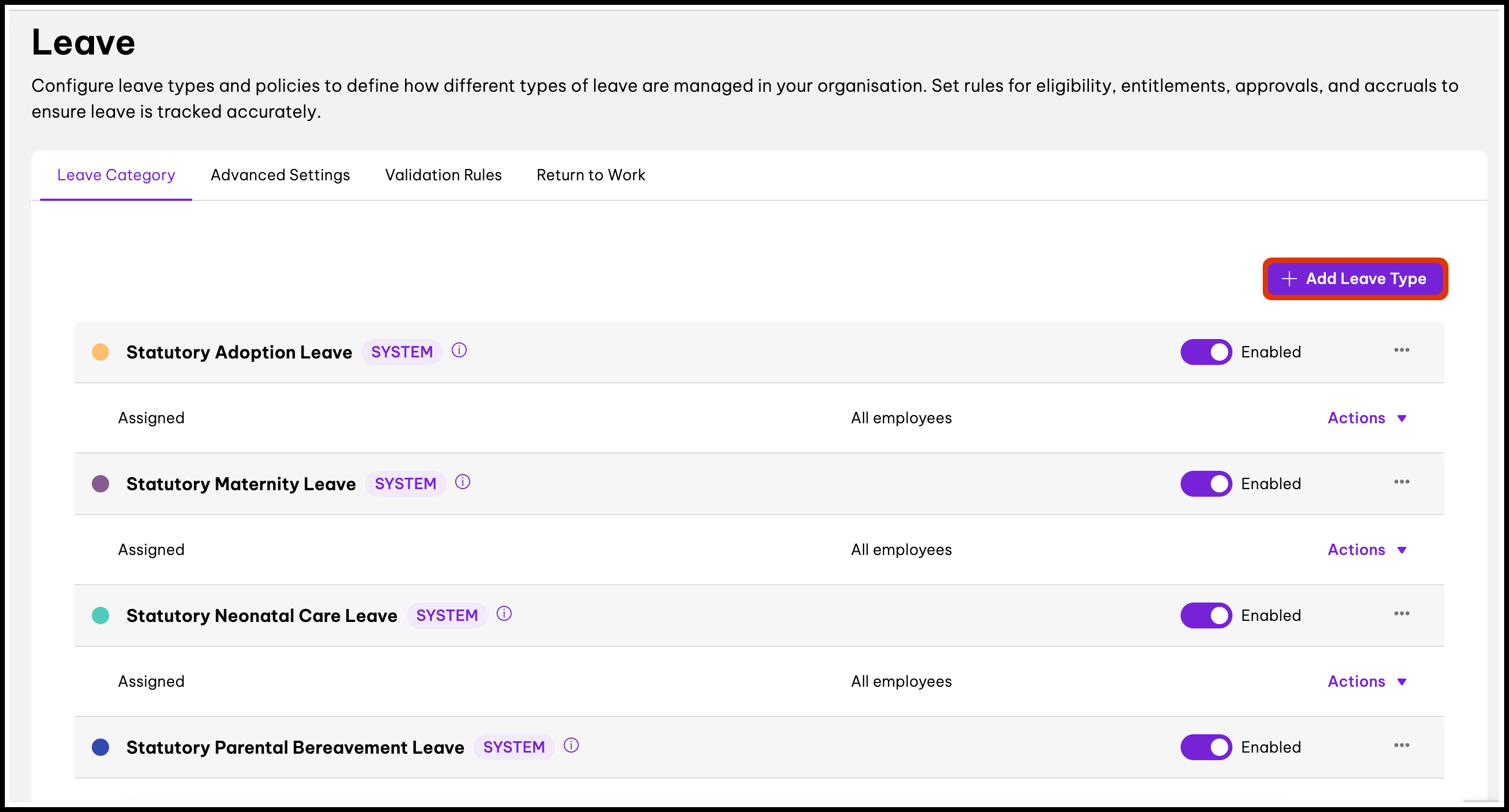Viewport: 1509px width, 812px height.
Task: Click the Statutory Neonatal Care Leave title
Action: tap(262, 615)
